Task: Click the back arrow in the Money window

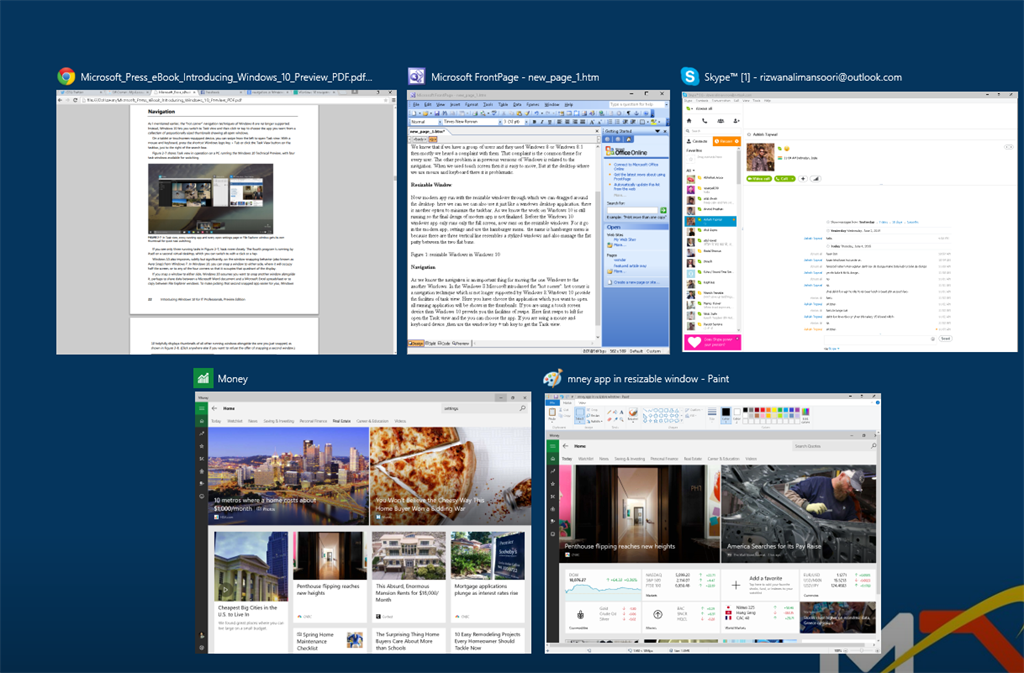Action: (214, 409)
